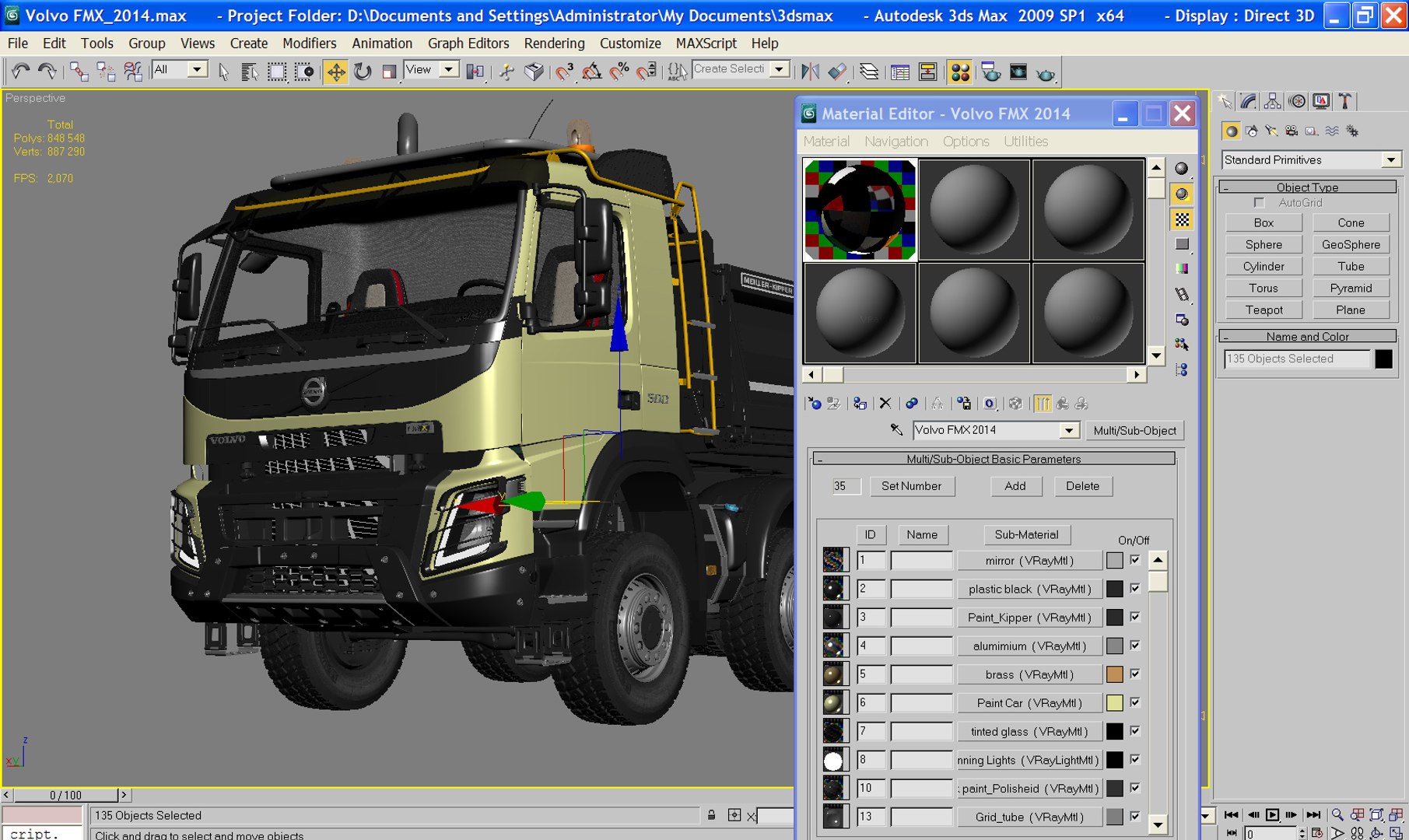
Task: Open the Create Selection Set dropdown
Action: point(780,69)
